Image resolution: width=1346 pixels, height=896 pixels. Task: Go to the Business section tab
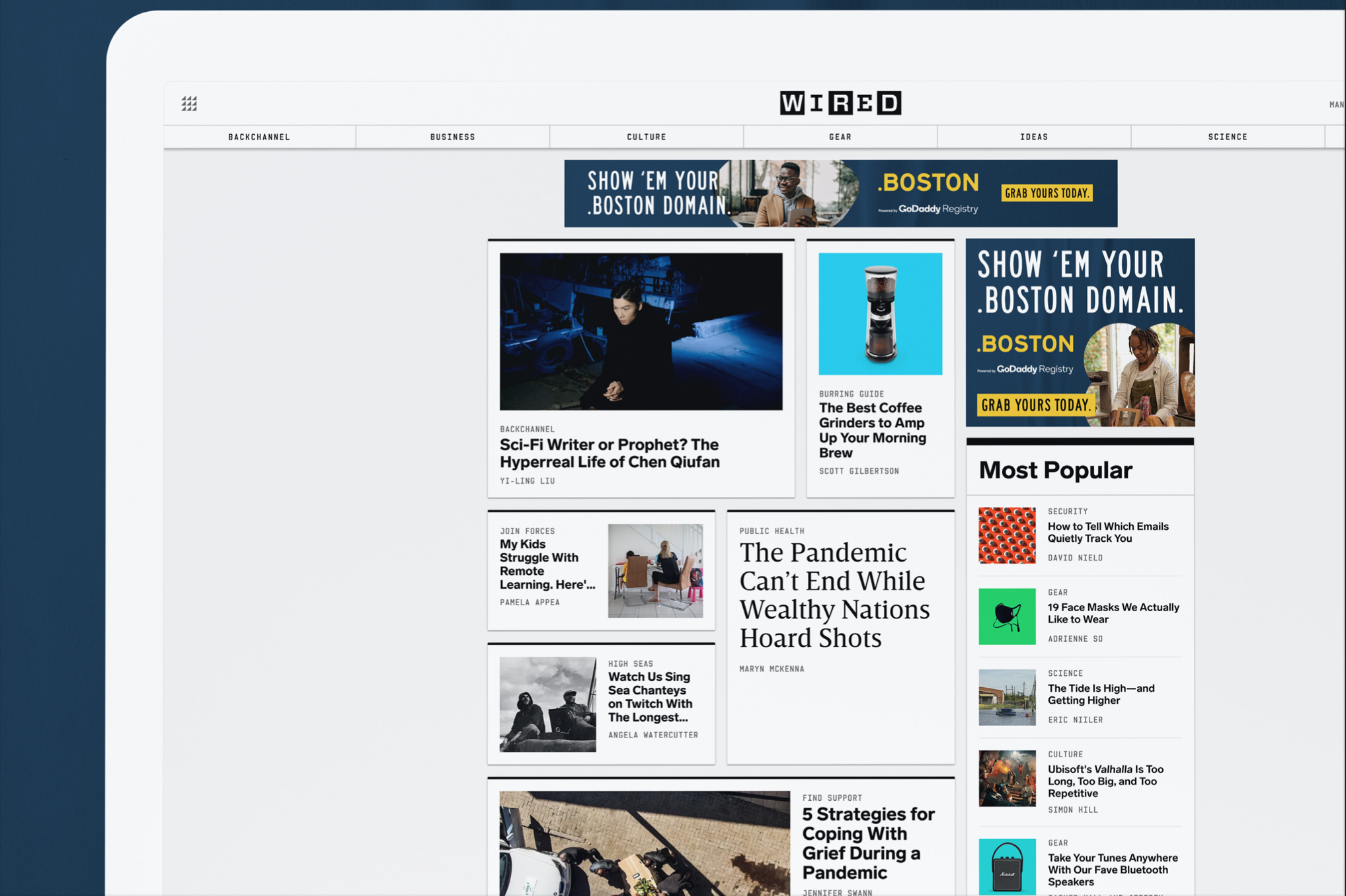[453, 137]
